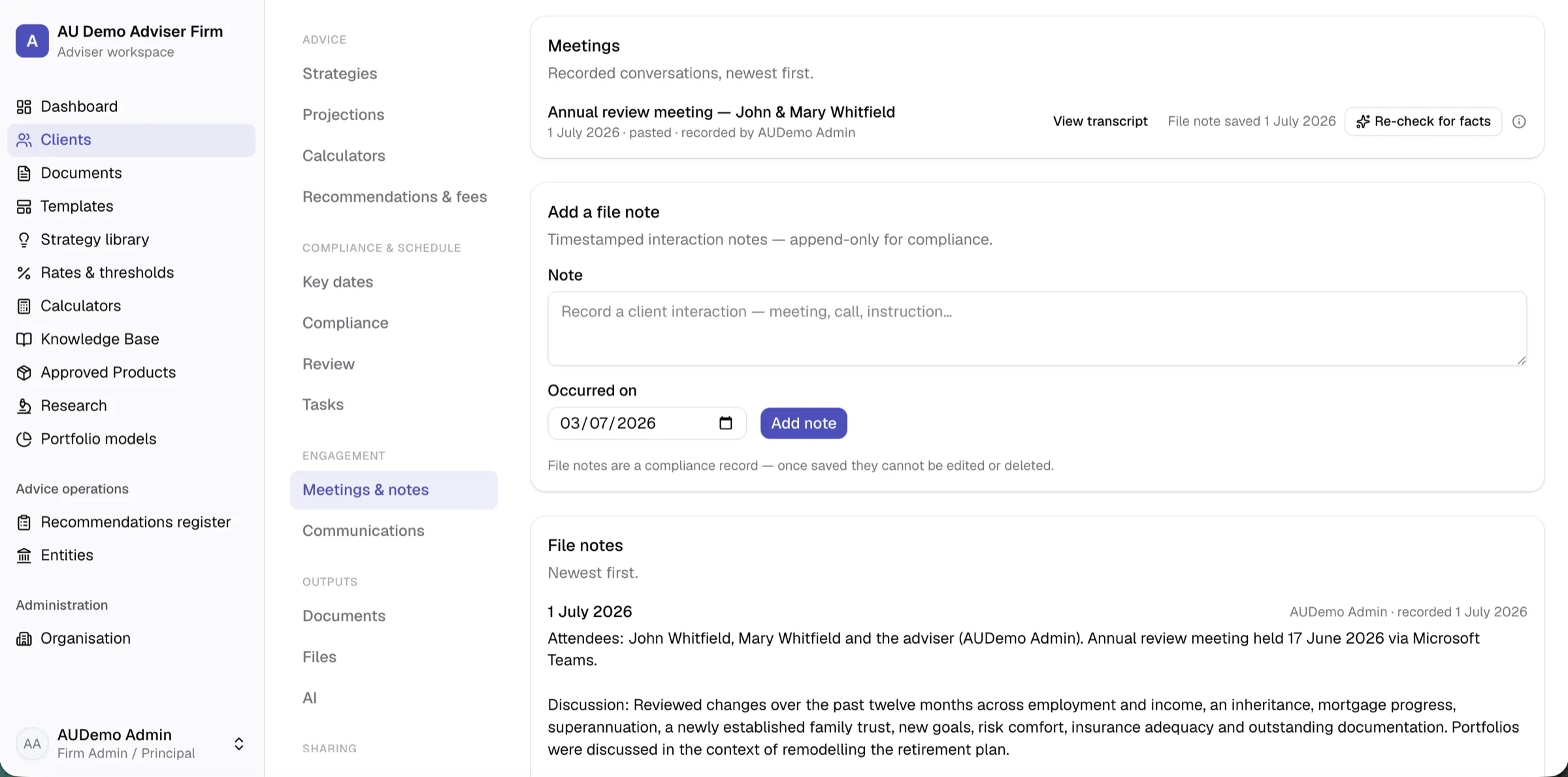The image size is (1568, 777).
Task: Click Re-check for facts button
Action: pos(1423,122)
